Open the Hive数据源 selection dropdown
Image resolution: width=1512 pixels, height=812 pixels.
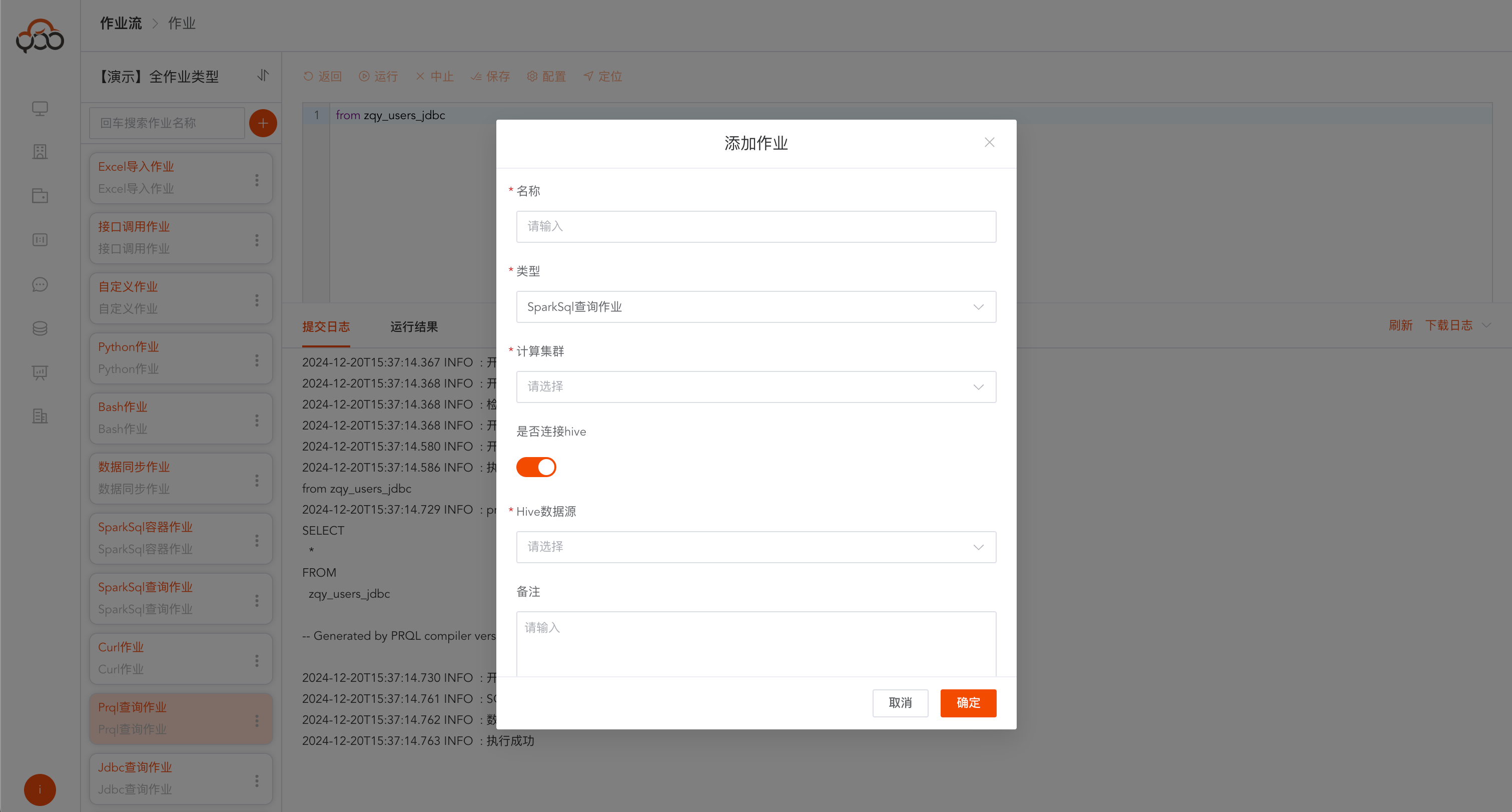click(755, 547)
